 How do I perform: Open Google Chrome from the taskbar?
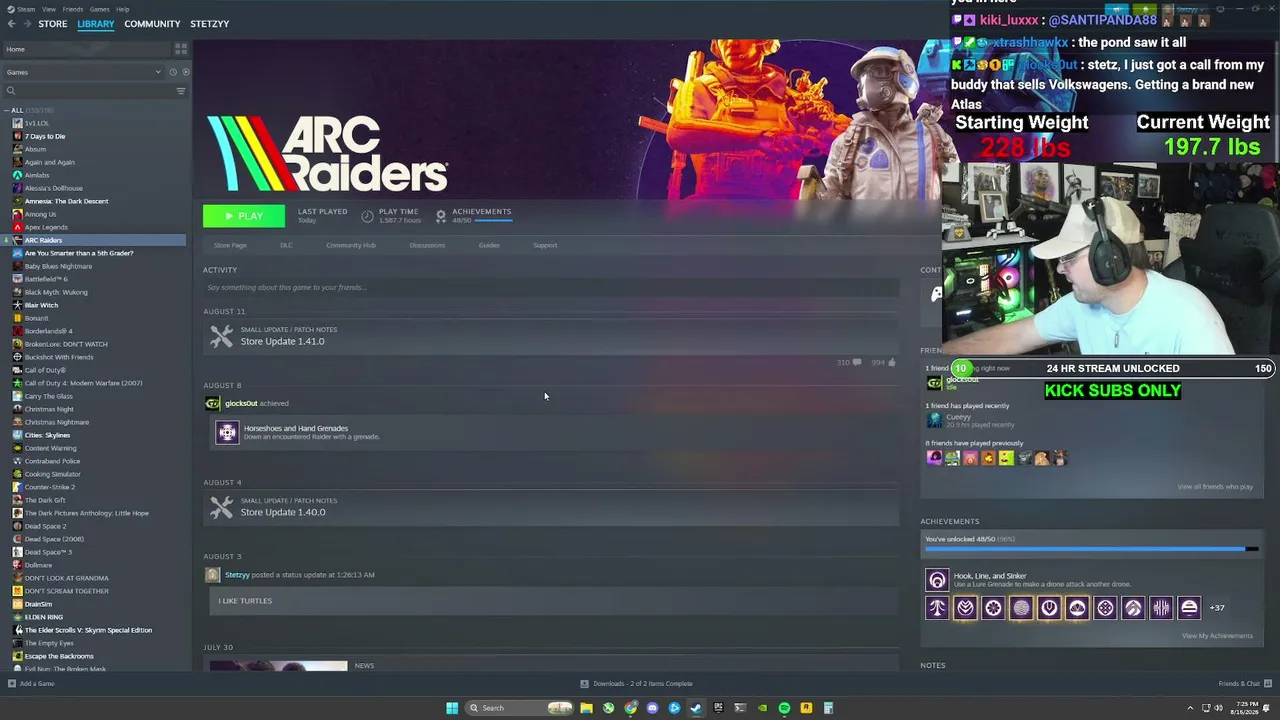(x=630, y=708)
